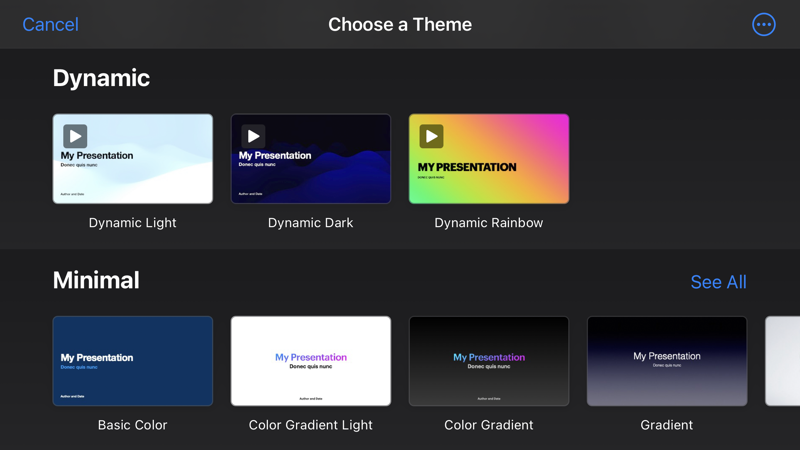Select the Basic Color theme thumbnail

coord(133,361)
